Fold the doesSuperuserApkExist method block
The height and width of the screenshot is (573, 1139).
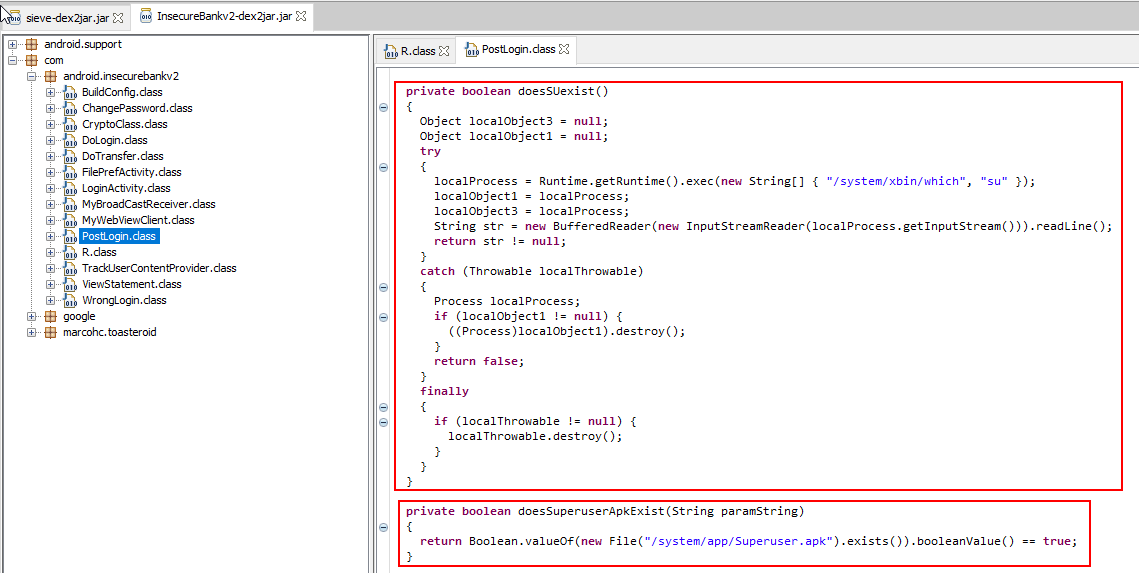pos(384,527)
